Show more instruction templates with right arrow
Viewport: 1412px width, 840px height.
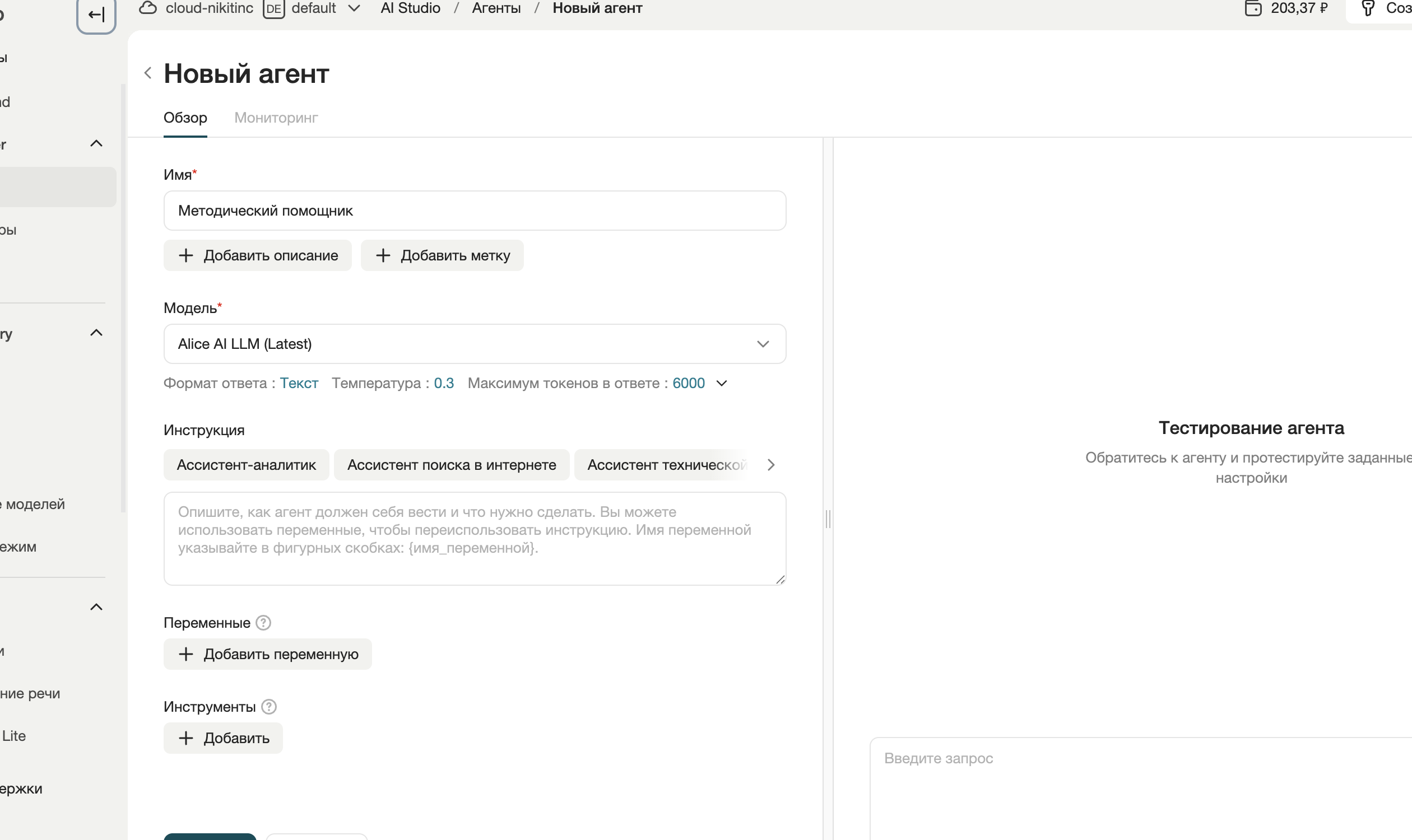[x=771, y=465]
